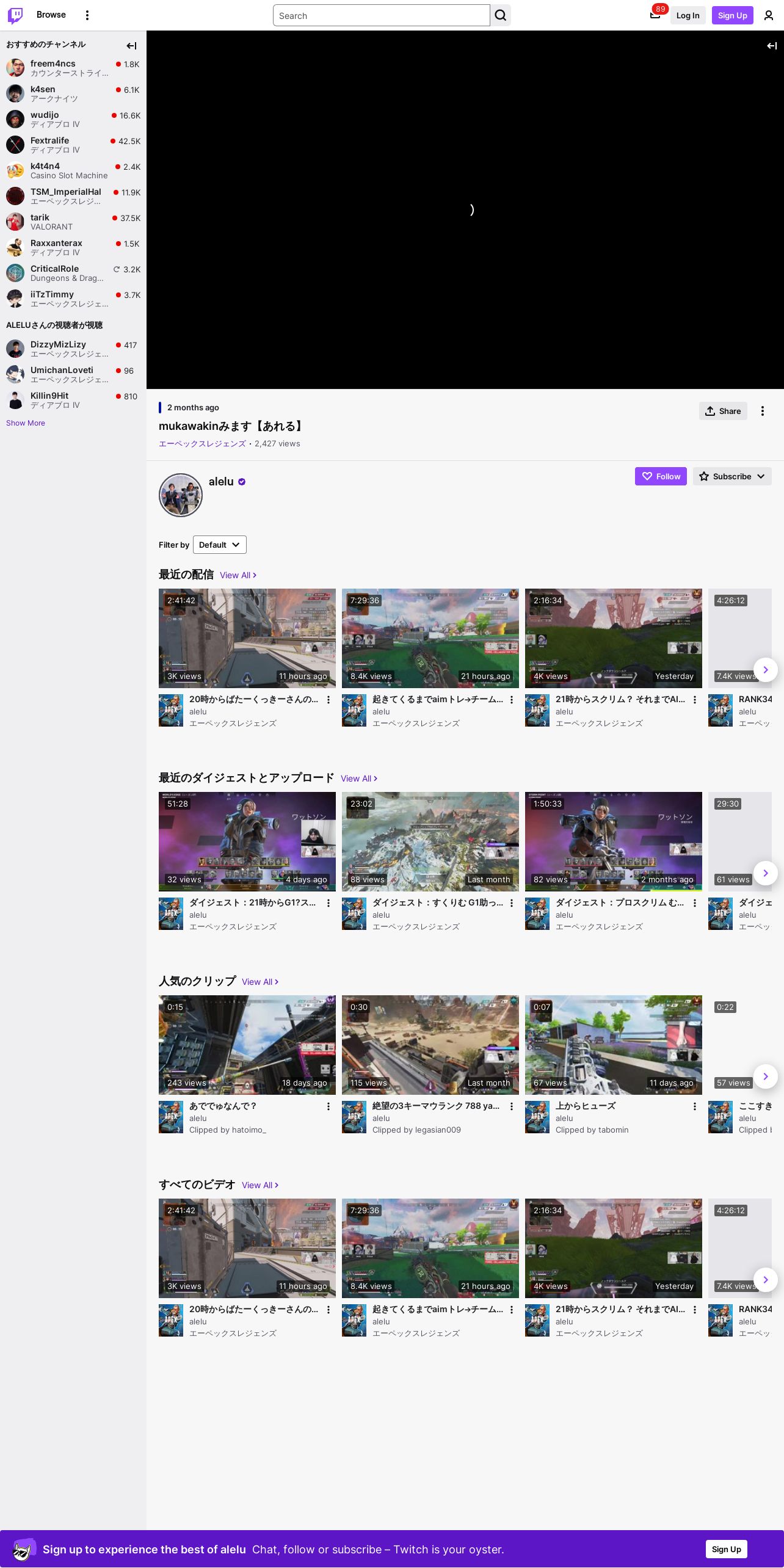Open TSM_ImperialHal channel in sidebar
This screenshot has height=1568, width=784.
coord(73,196)
